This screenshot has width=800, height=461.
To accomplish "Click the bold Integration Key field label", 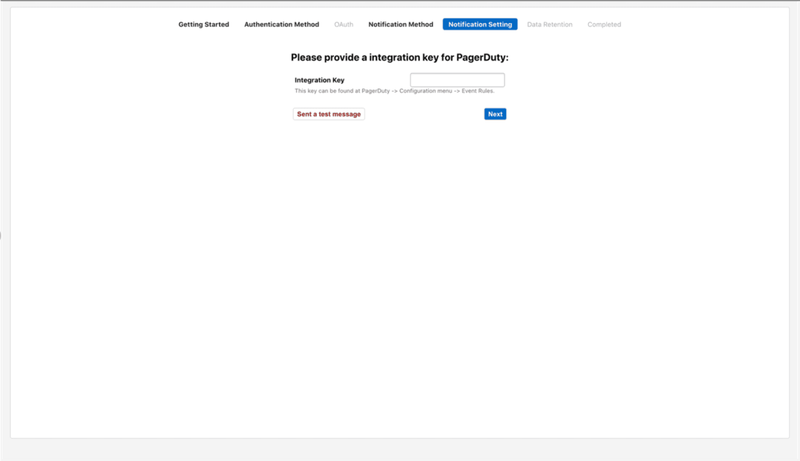I will click(x=319, y=80).
